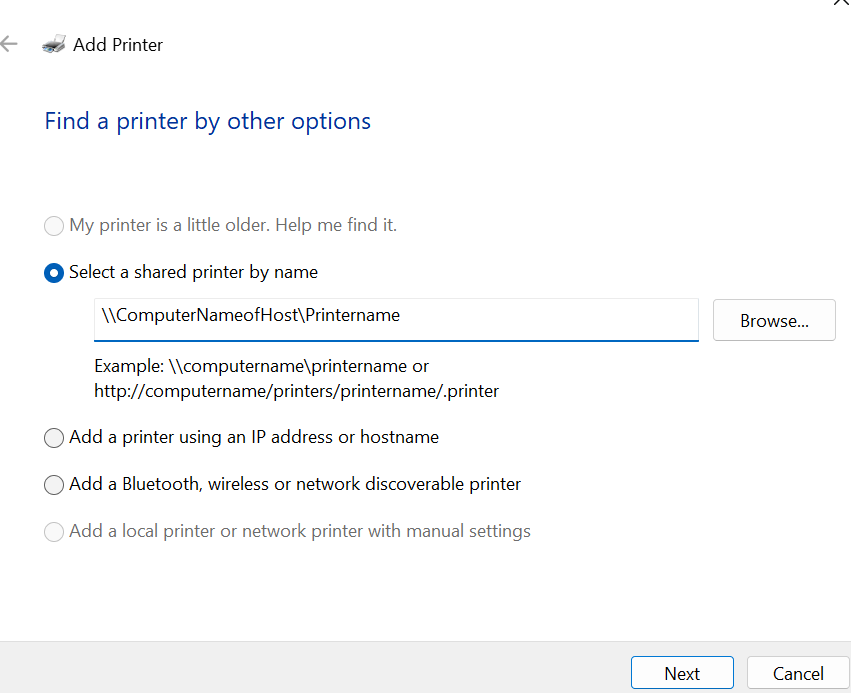Choose 'Select a shared printer by name' option
The width and height of the screenshot is (851, 693).
point(54,272)
